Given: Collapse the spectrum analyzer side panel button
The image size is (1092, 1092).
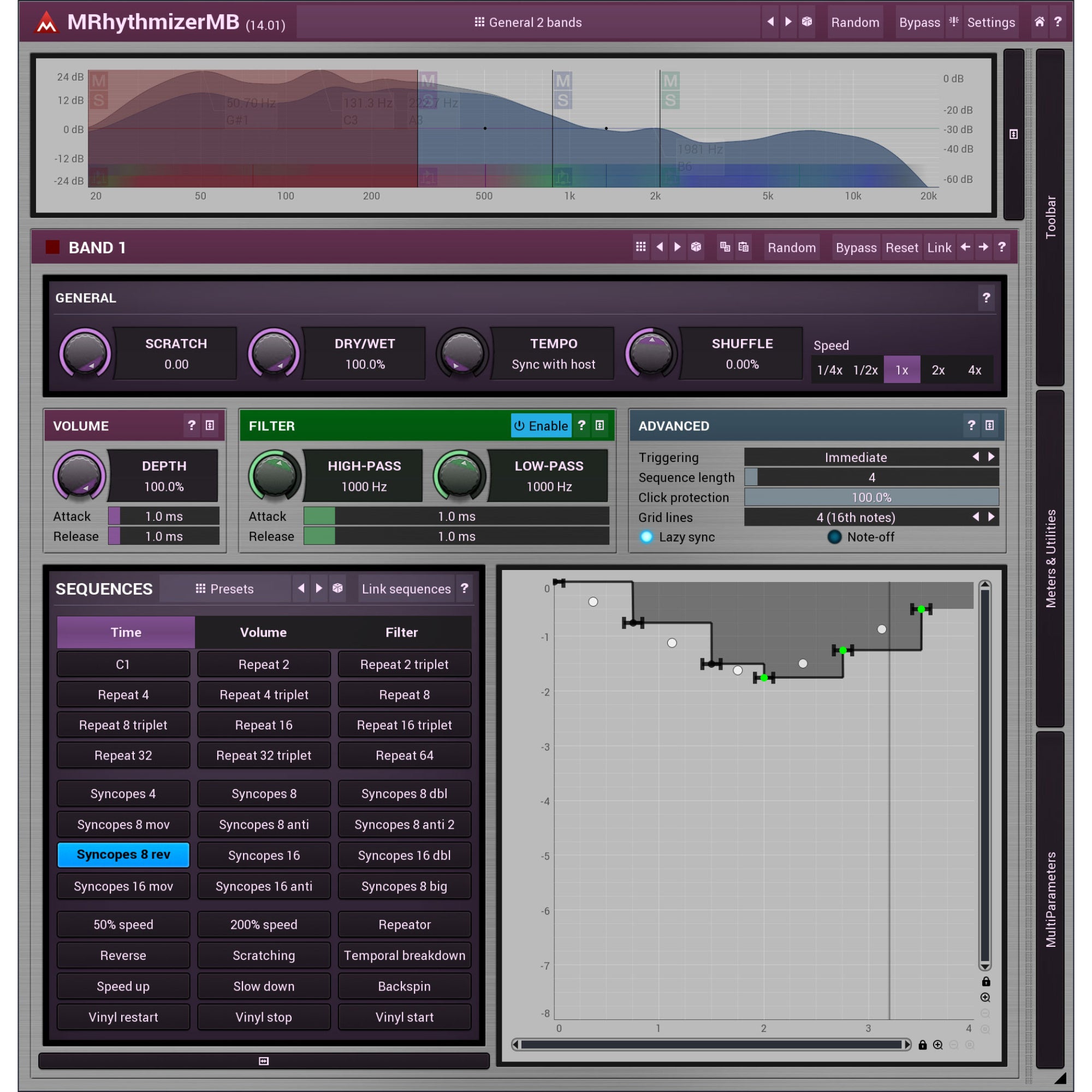Looking at the screenshot, I should (x=1013, y=134).
